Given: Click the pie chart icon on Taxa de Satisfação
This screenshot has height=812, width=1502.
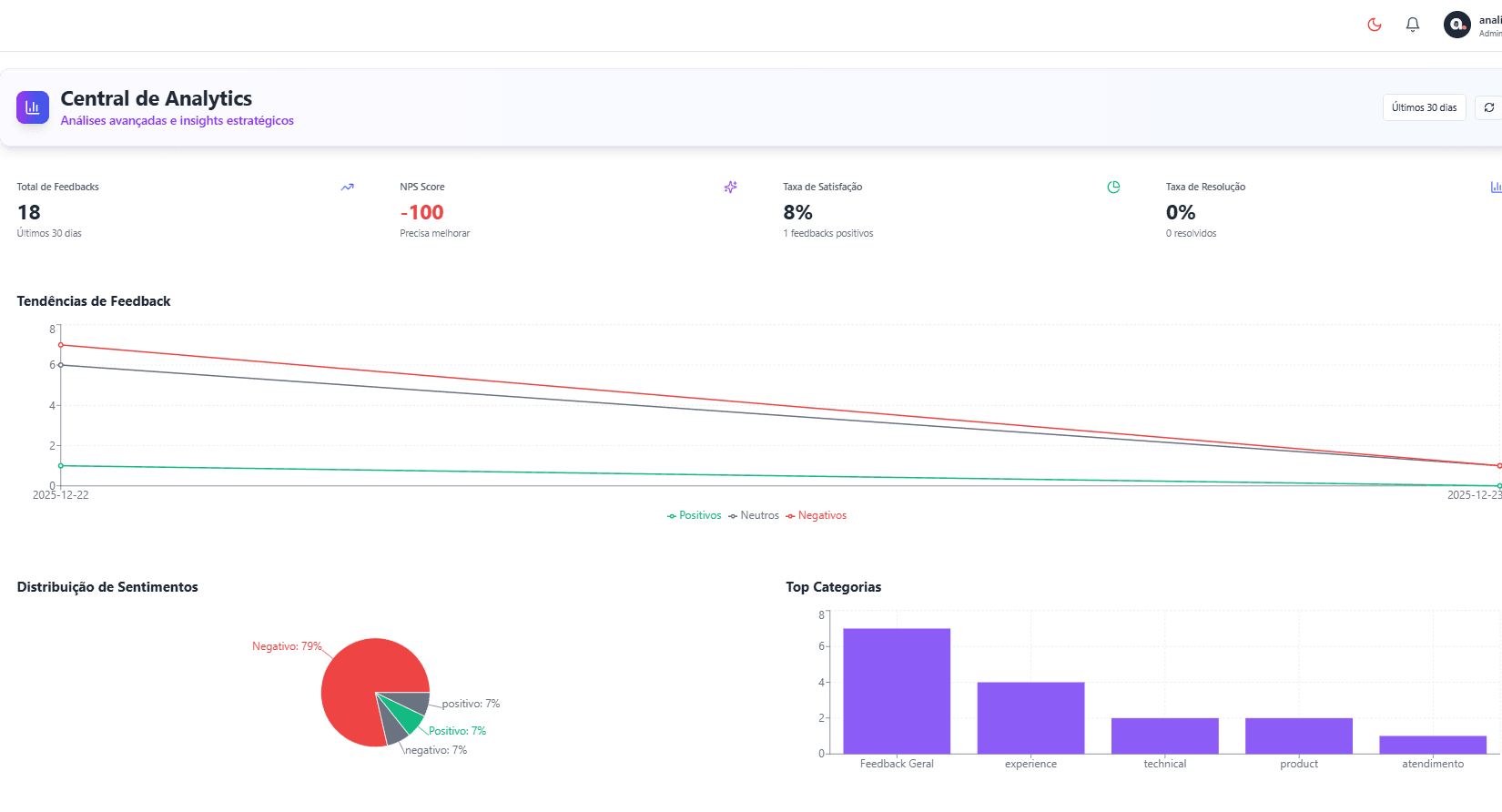Looking at the screenshot, I should click(x=1113, y=188).
